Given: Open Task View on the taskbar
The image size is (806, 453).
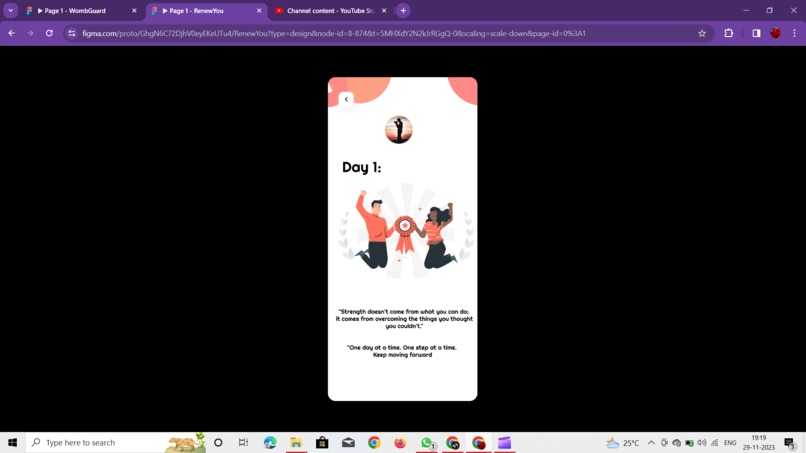Looking at the screenshot, I should [244, 443].
